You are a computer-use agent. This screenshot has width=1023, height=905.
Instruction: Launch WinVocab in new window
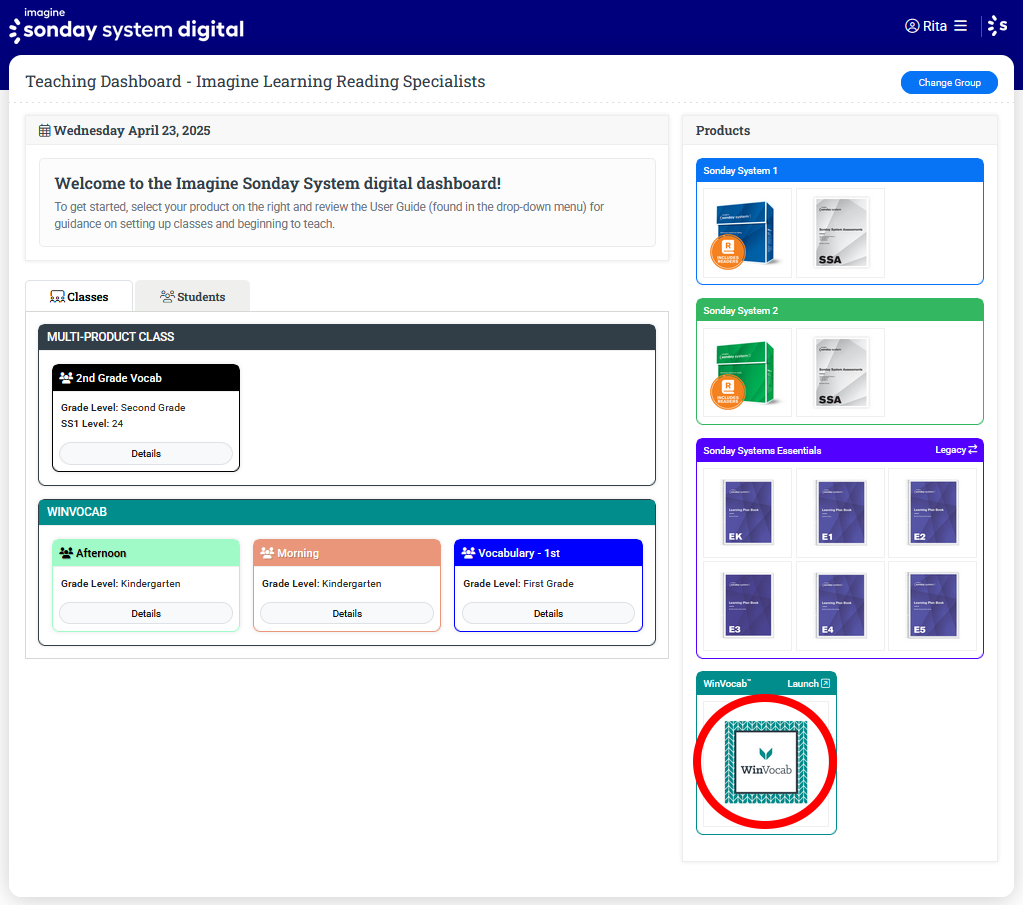808,684
